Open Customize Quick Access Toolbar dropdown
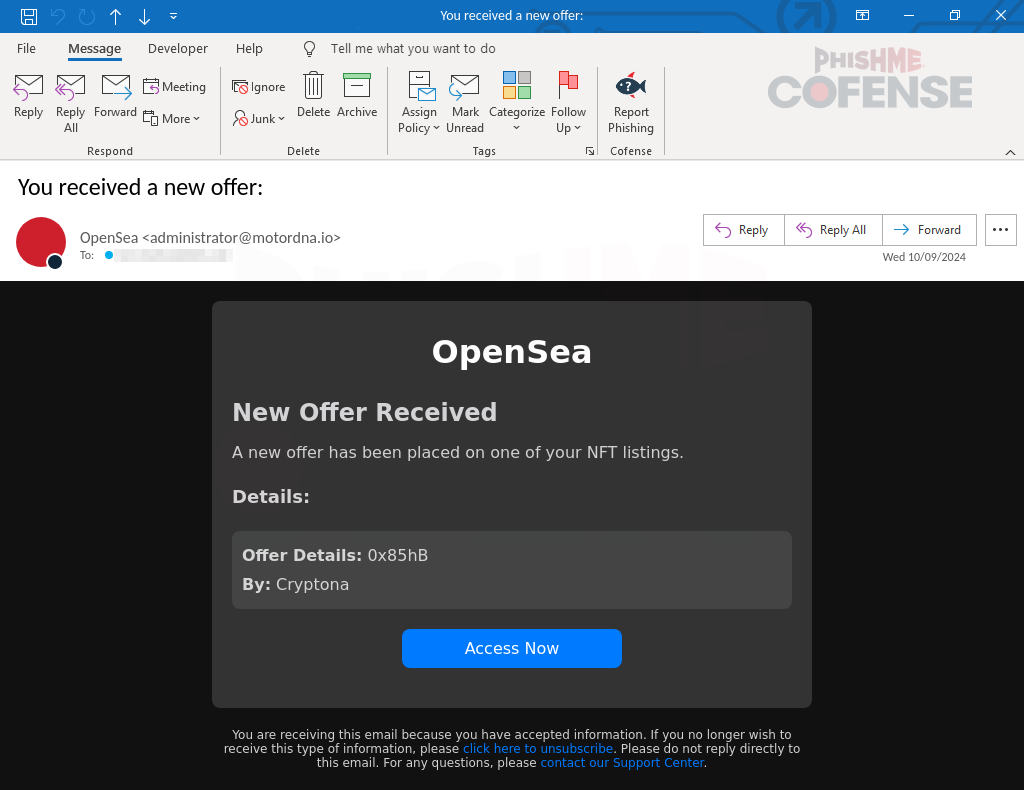Viewport: 1024px width, 790px height. [x=174, y=16]
